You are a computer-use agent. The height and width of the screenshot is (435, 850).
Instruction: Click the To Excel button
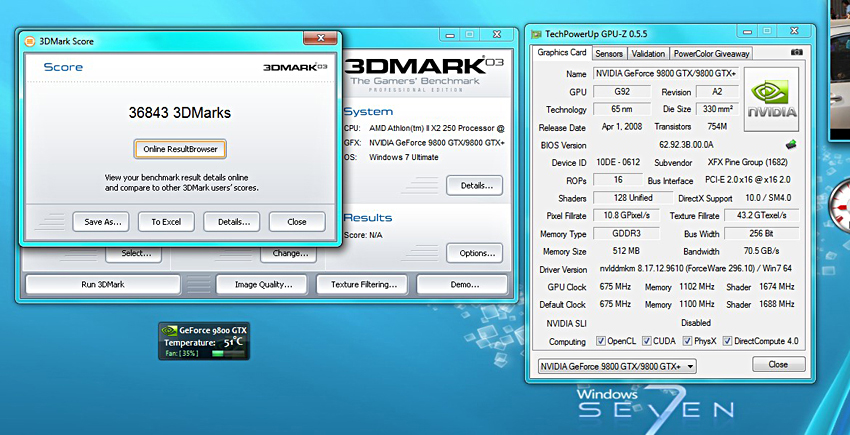coord(166,222)
